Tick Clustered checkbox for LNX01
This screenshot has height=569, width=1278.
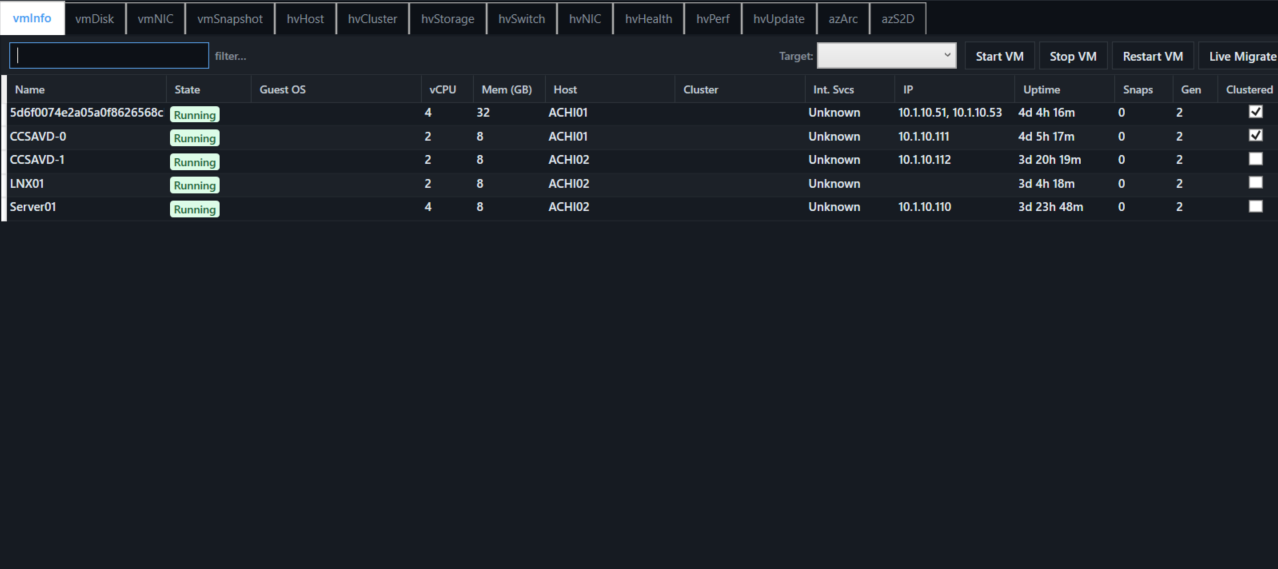click(x=1256, y=182)
